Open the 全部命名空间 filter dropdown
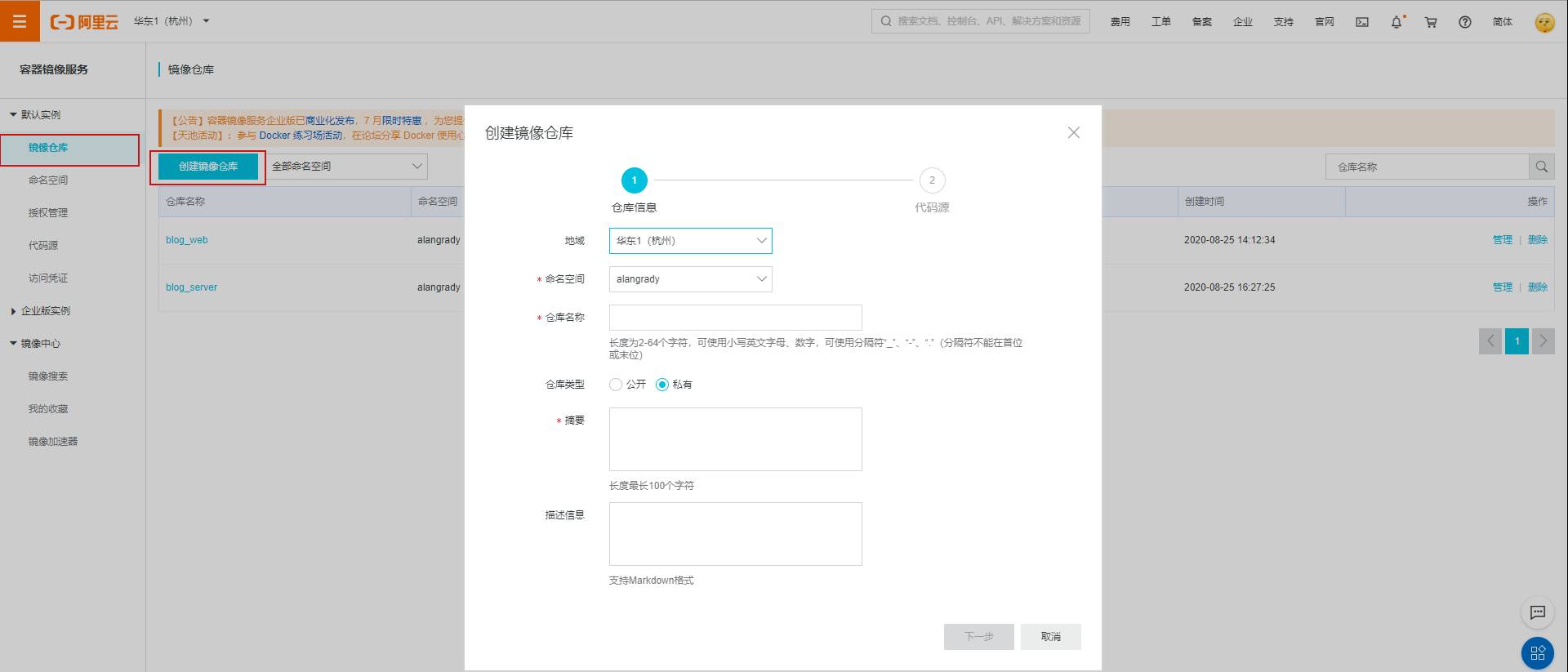 [x=347, y=167]
